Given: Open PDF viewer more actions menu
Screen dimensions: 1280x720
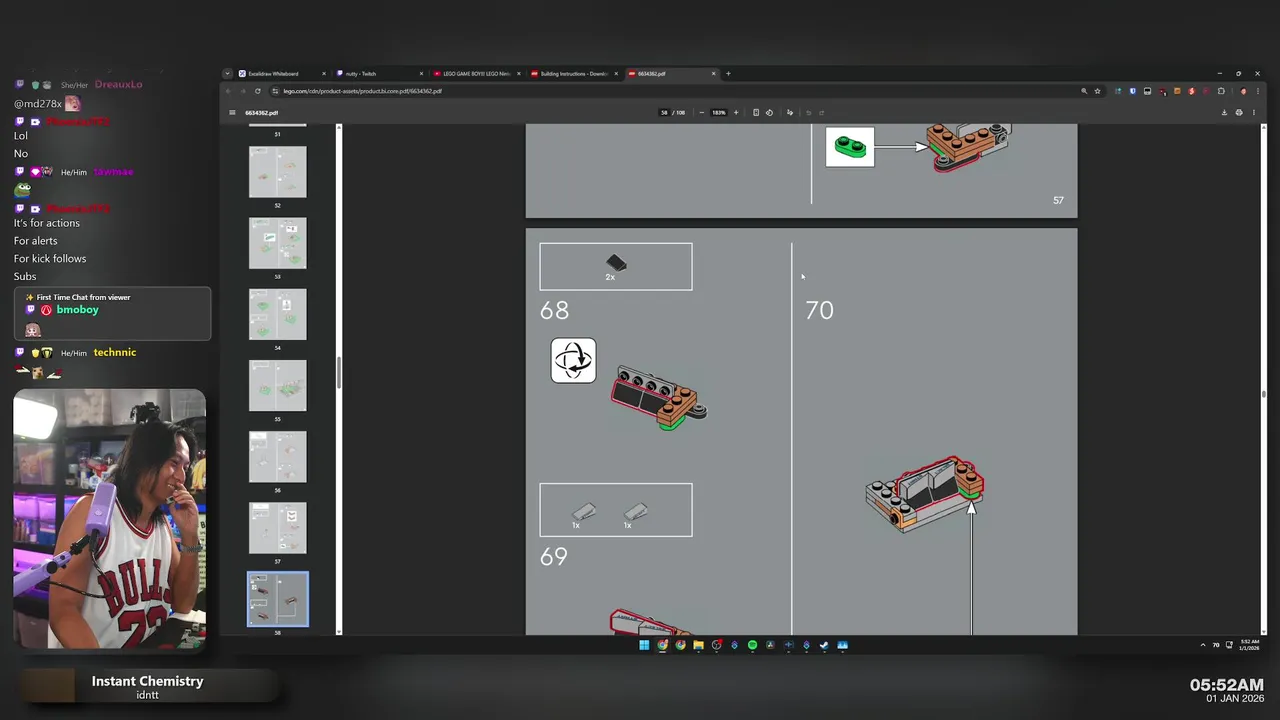Looking at the screenshot, I should 1254,113.
